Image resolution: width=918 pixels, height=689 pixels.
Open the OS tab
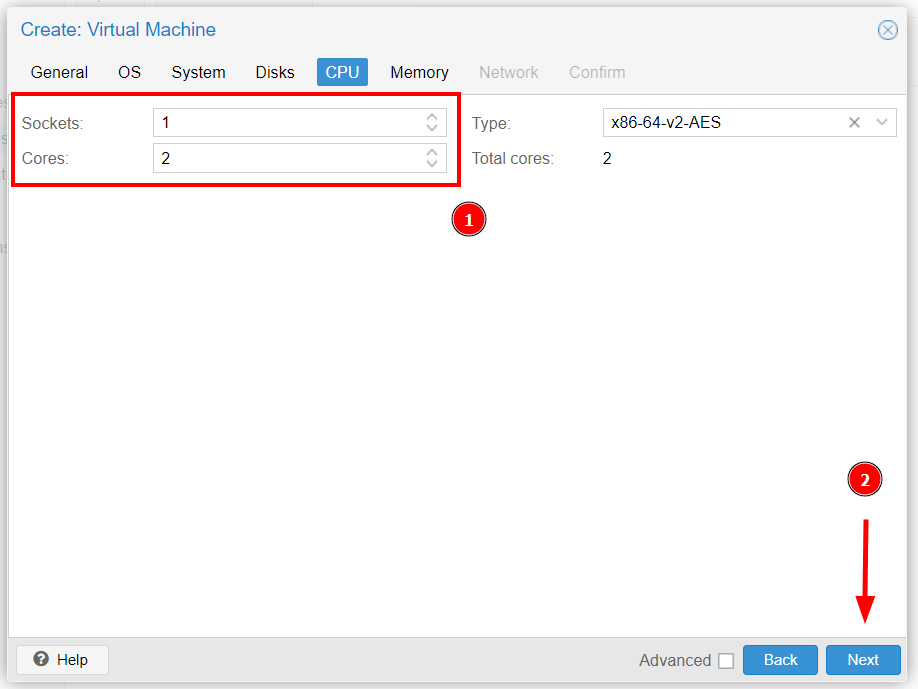pos(130,72)
